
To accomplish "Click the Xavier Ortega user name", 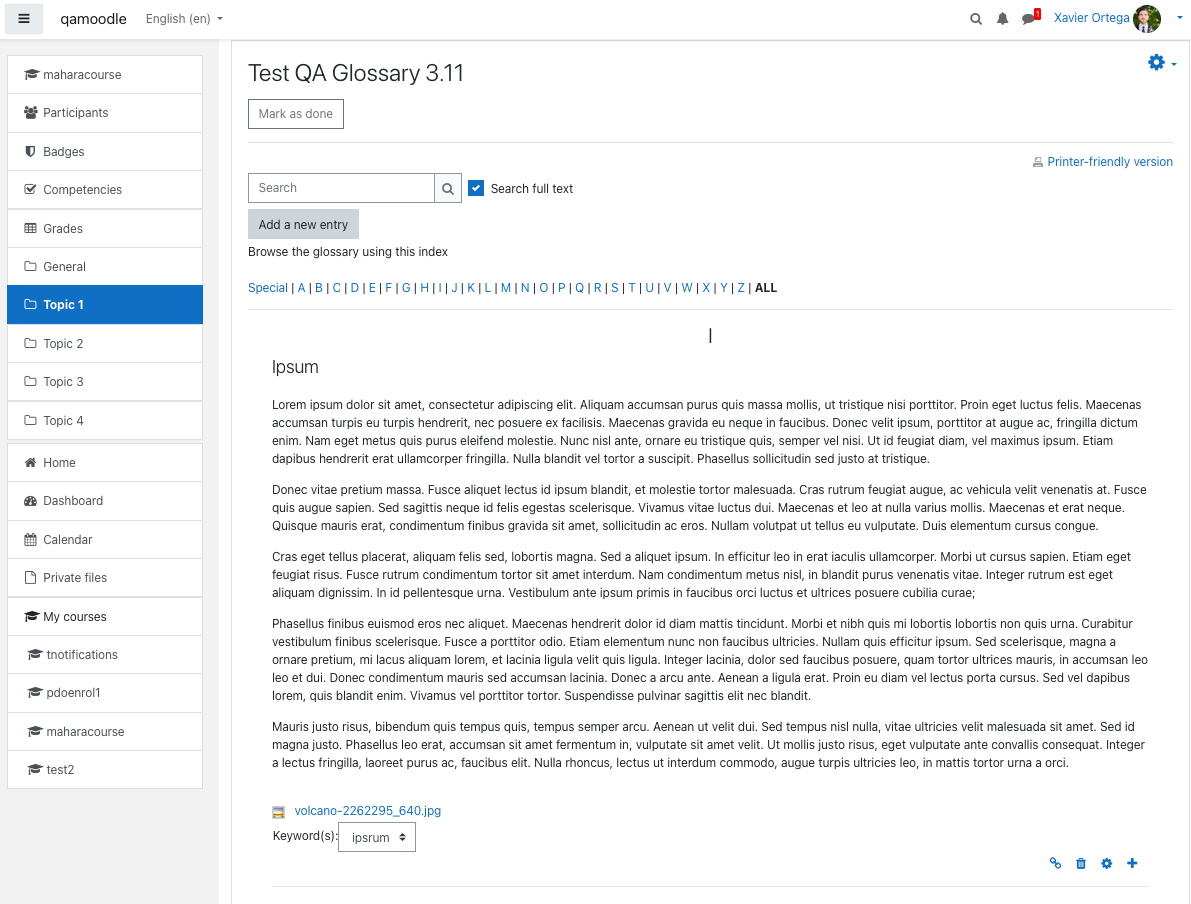I will coord(1091,18).
